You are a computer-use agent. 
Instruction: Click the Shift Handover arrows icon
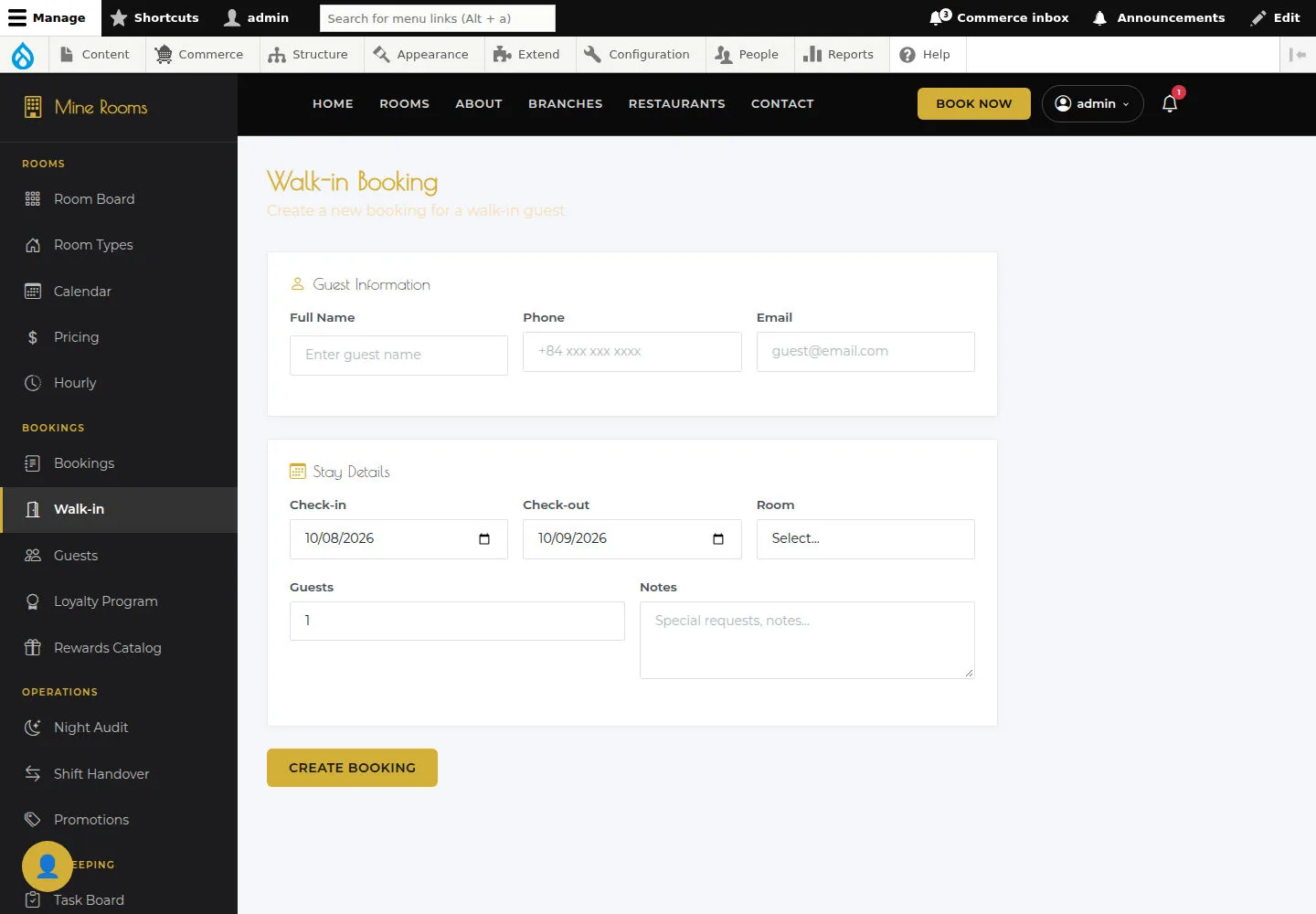[x=33, y=774]
